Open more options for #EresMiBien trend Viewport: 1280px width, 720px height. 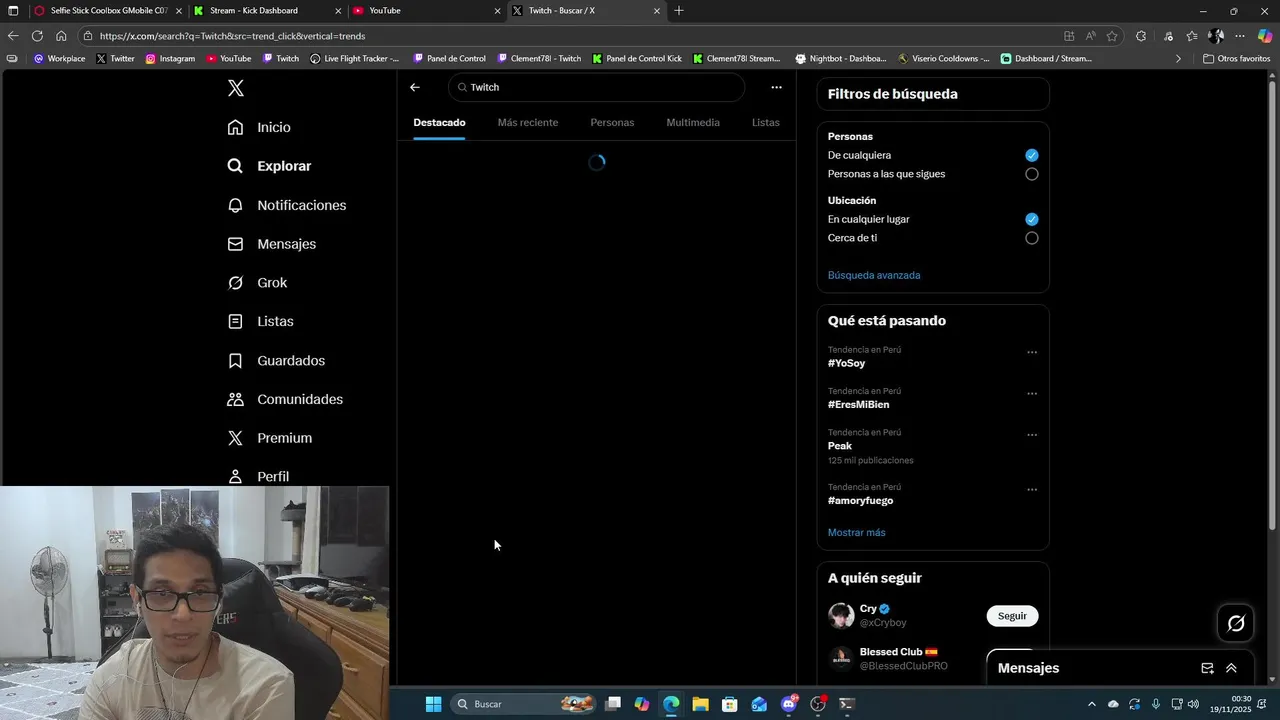[x=1032, y=393]
